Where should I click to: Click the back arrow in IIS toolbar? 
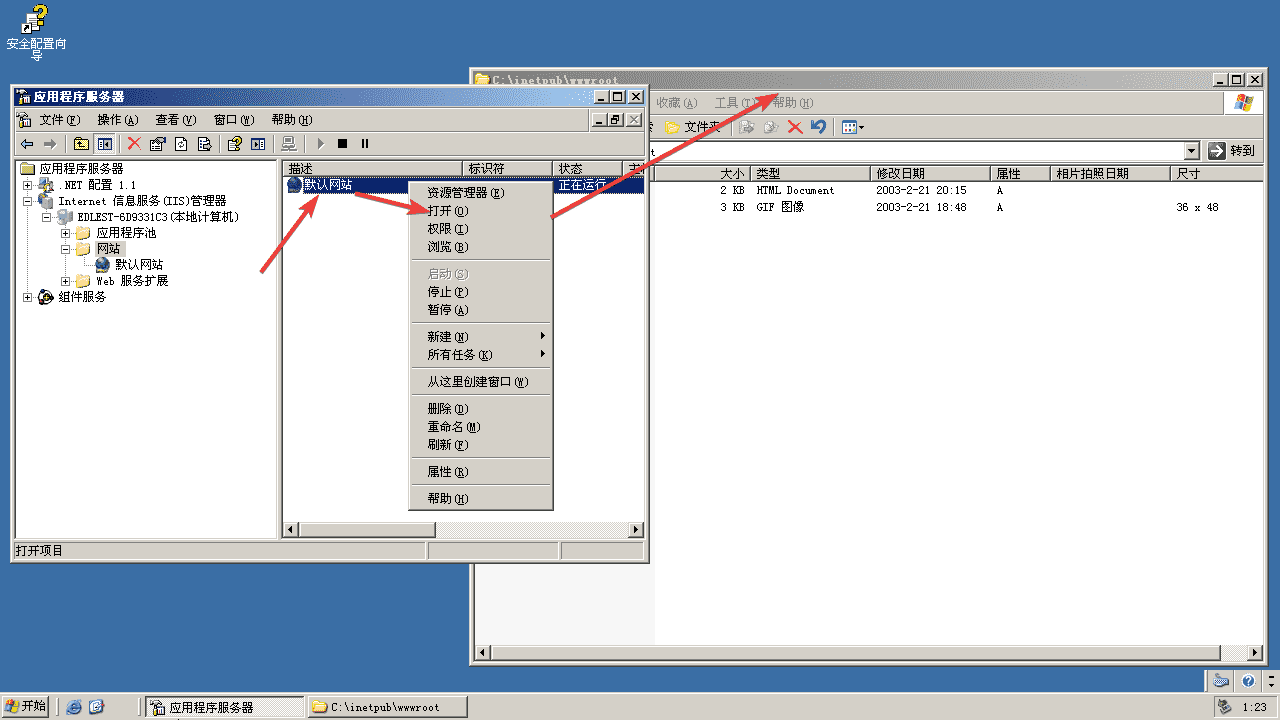[x=27, y=144]
